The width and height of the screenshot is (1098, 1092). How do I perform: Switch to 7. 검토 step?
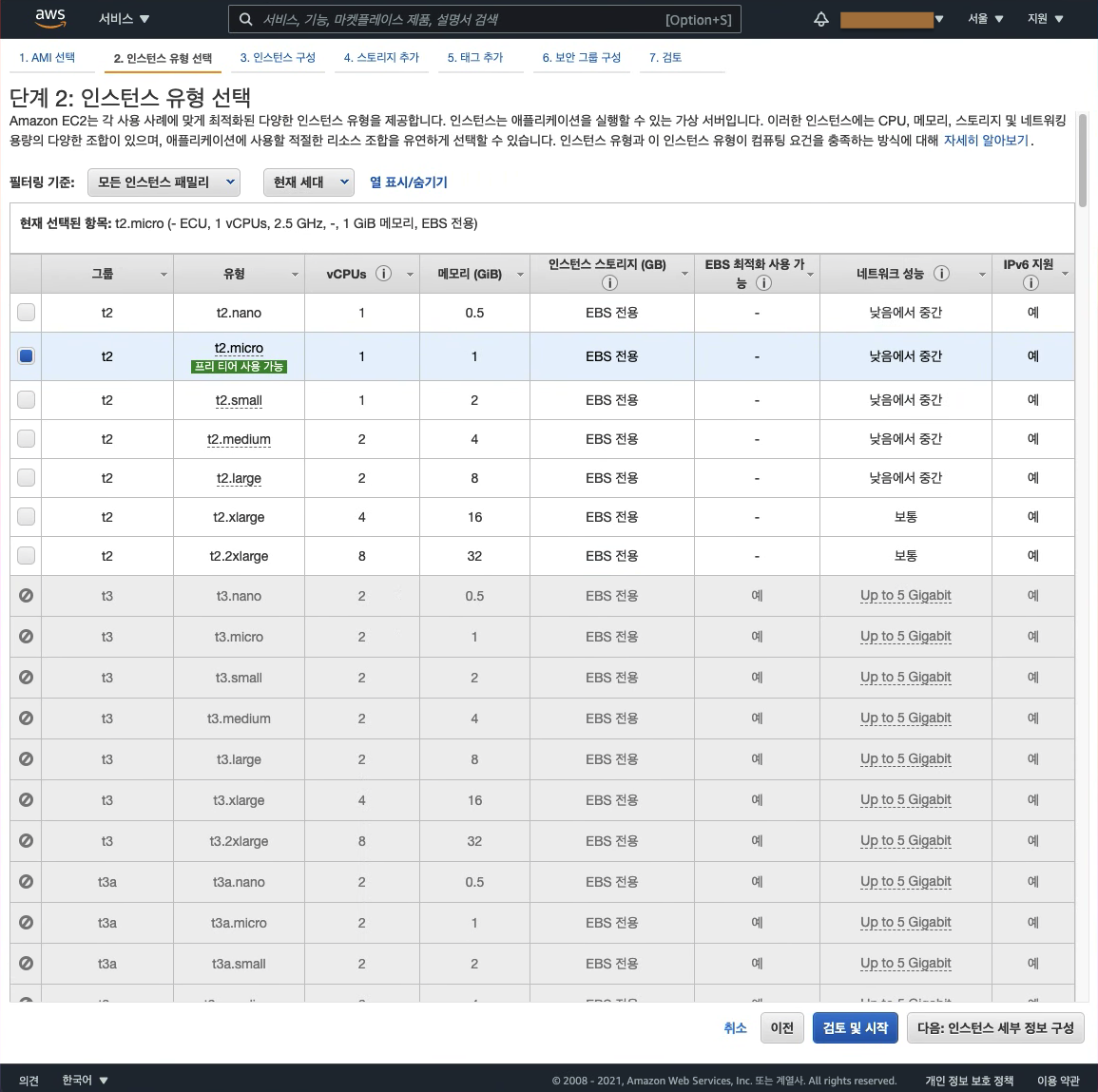665,57
